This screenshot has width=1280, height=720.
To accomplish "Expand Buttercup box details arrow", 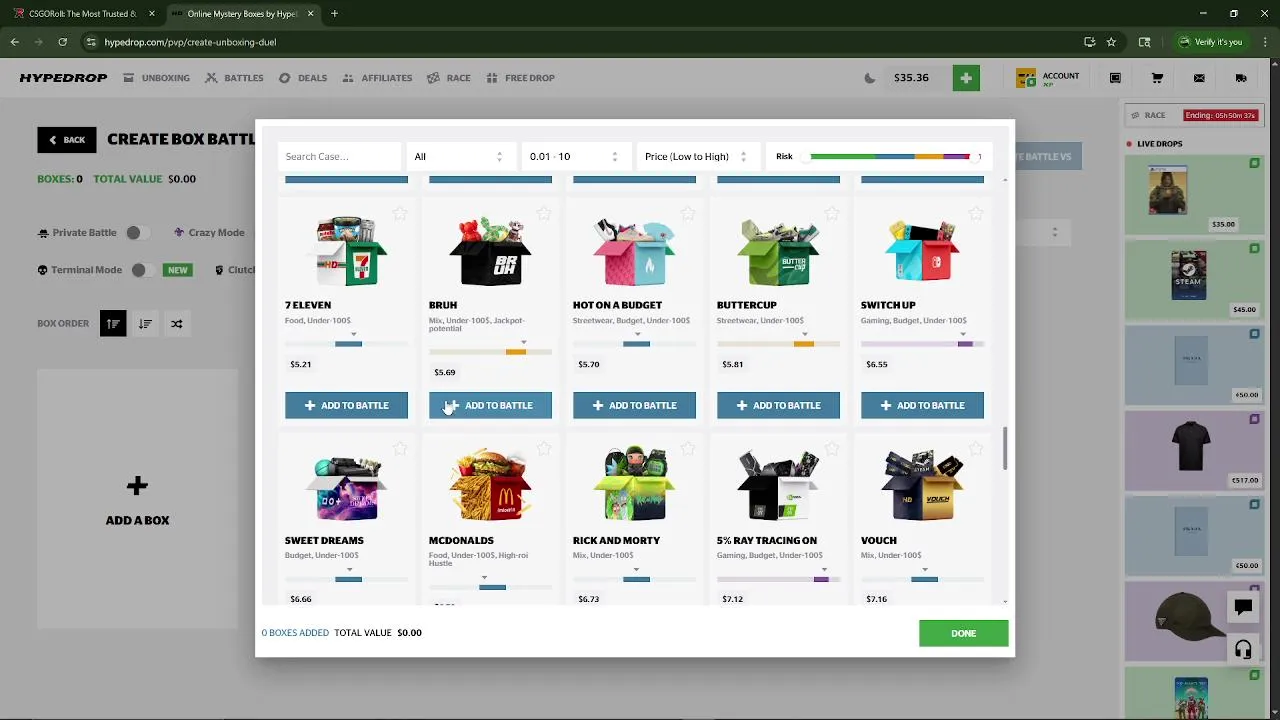I will (807, 334).
